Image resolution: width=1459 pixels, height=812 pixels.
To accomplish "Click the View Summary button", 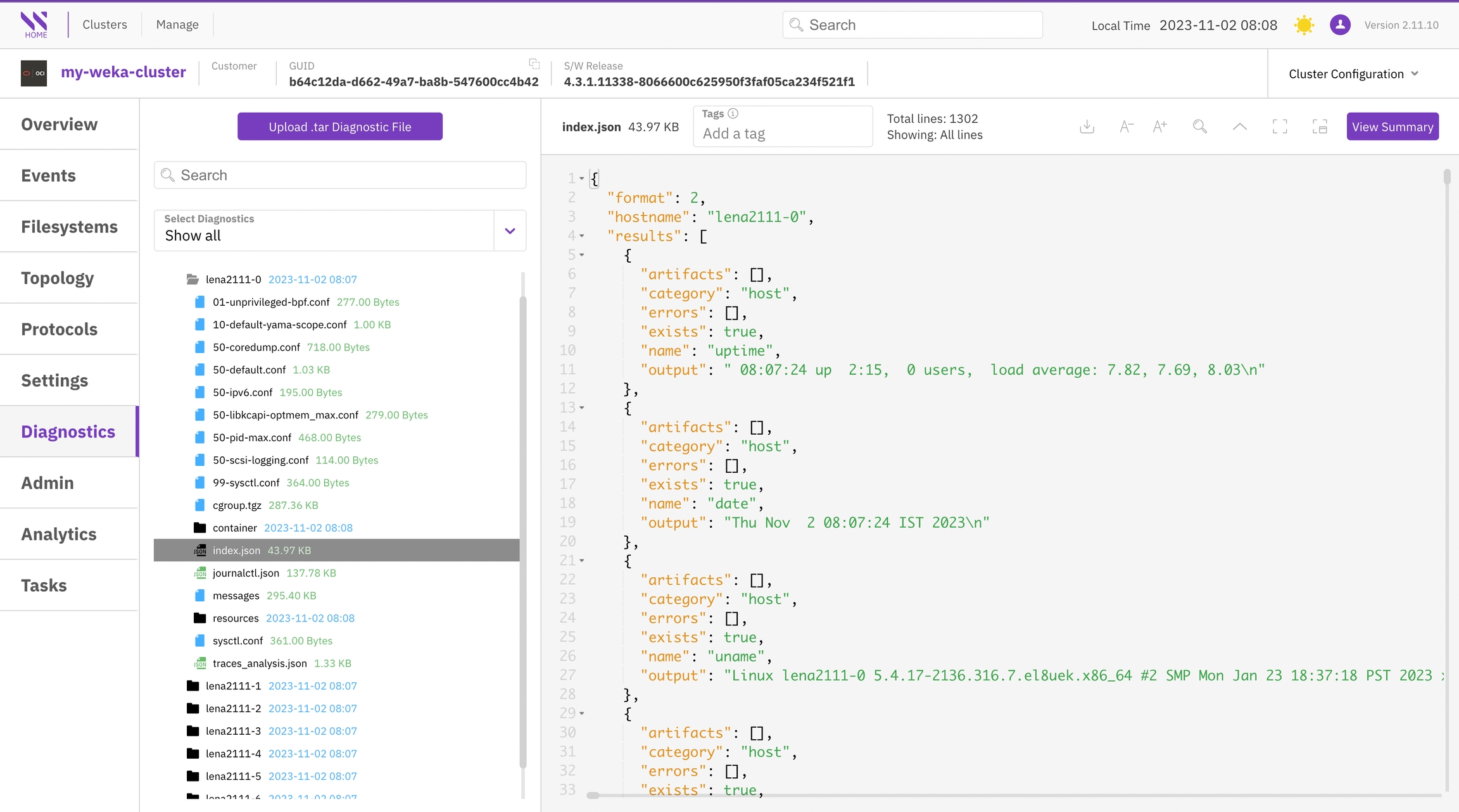I will pos(1392,127).
